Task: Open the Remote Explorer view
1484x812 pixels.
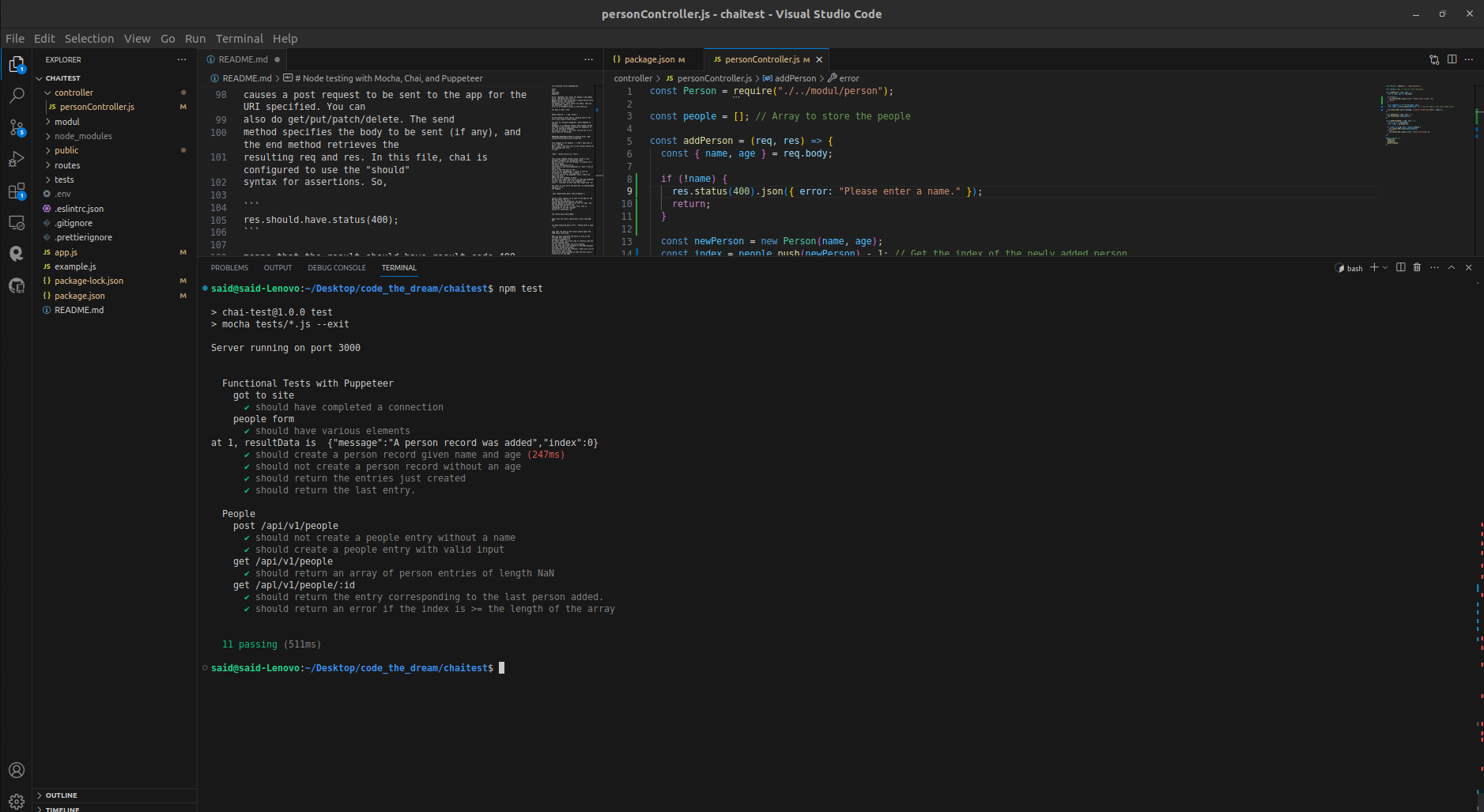Action: coord(17,223)
